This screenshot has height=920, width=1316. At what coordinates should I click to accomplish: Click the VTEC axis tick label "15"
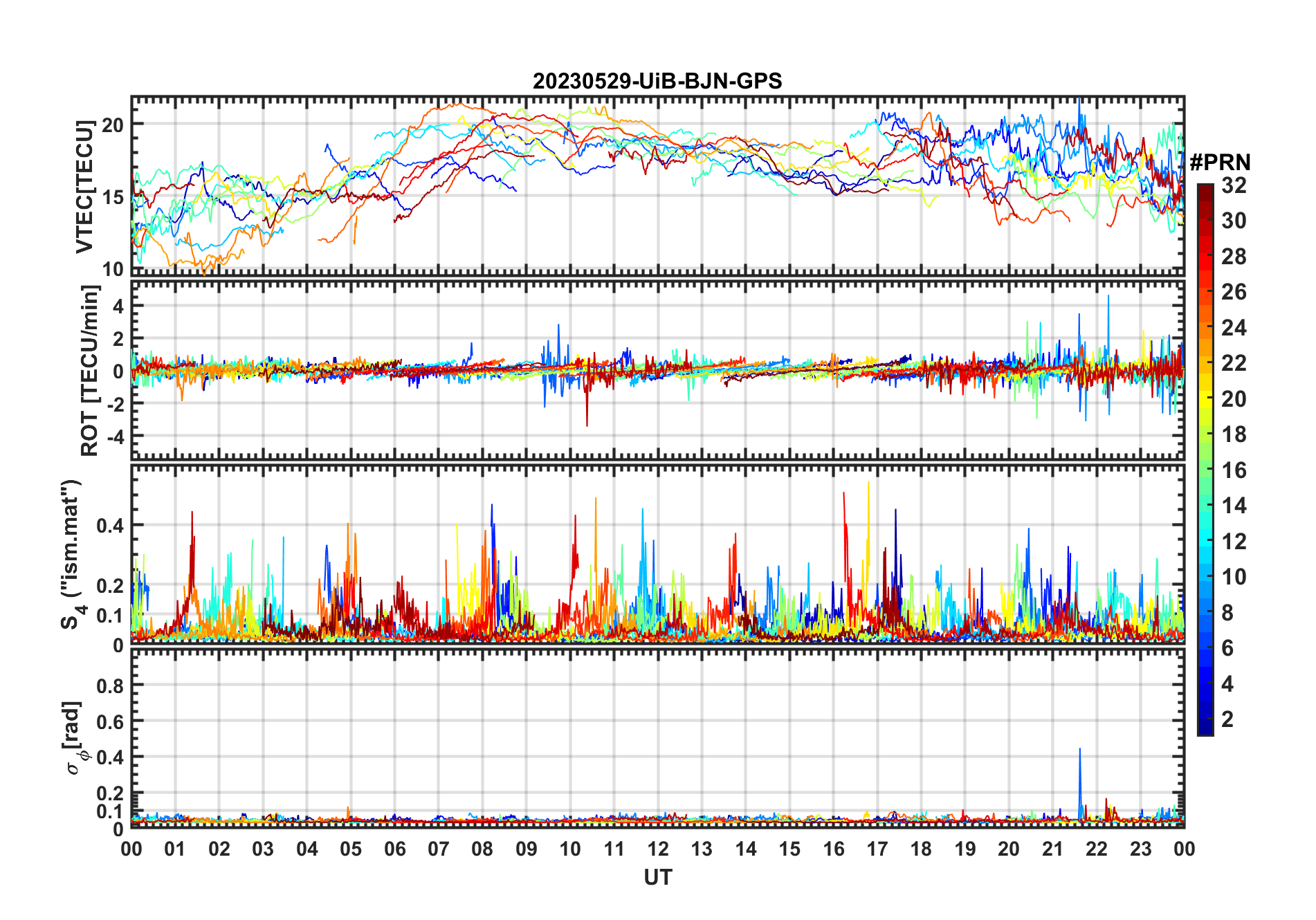pos(113,197)
